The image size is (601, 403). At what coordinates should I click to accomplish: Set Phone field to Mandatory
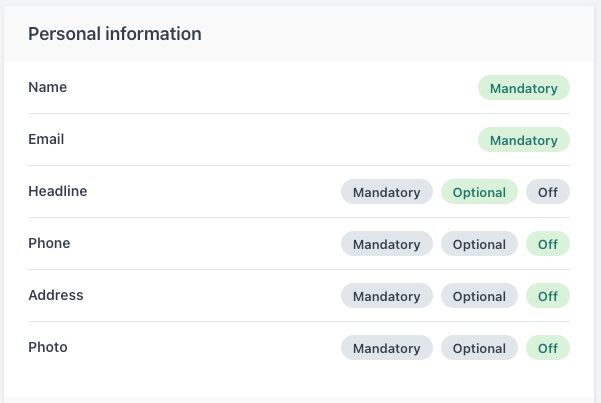(387, 243)
